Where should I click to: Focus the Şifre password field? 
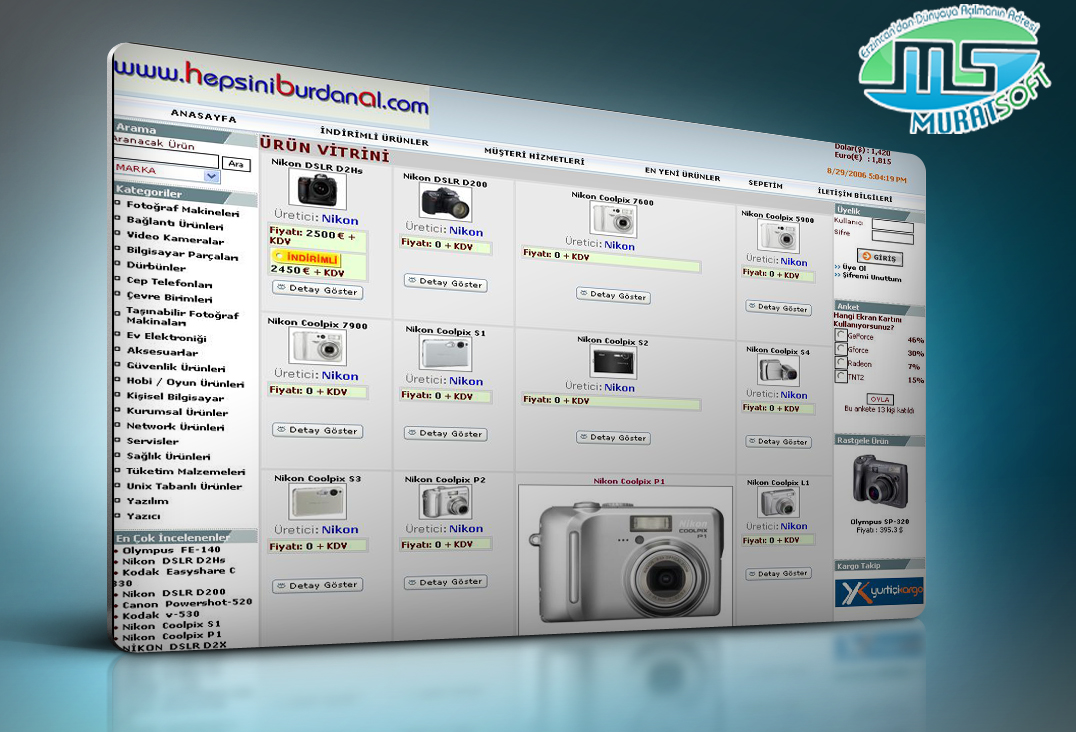pos(893,237)
